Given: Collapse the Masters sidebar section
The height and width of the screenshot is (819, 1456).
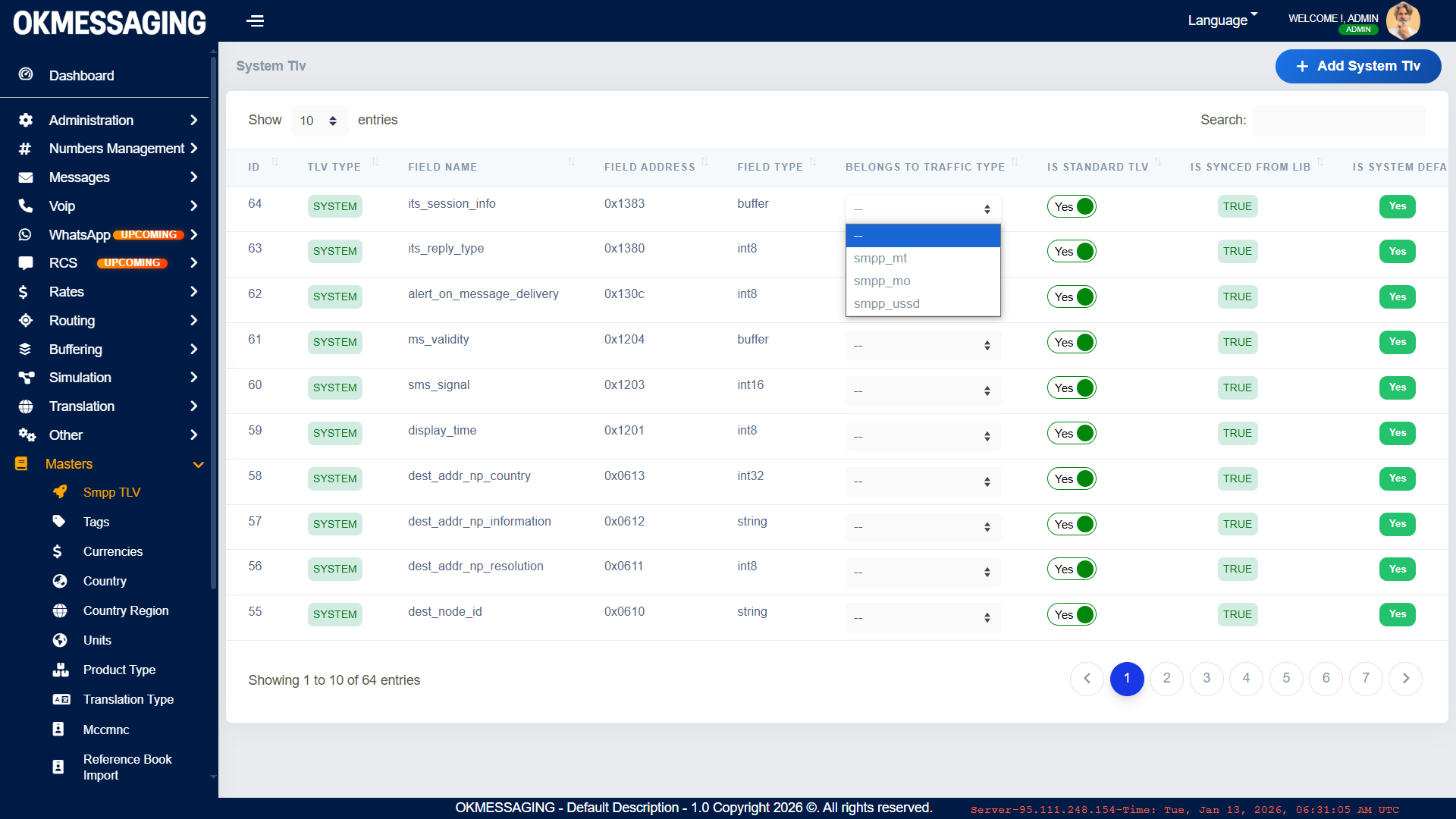Looking at the screenshot, I should (x=198, y=464).
